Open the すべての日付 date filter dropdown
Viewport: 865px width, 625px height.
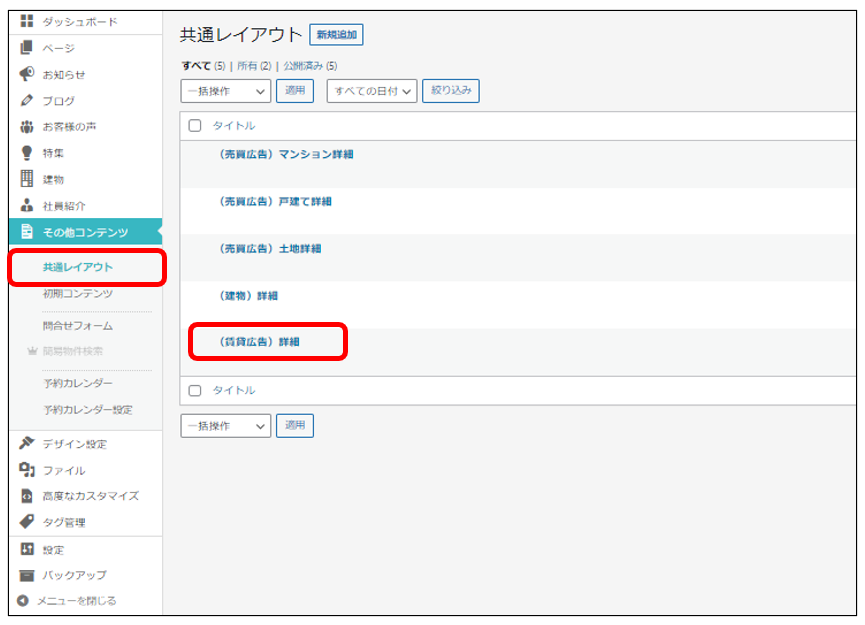[371, 91]
